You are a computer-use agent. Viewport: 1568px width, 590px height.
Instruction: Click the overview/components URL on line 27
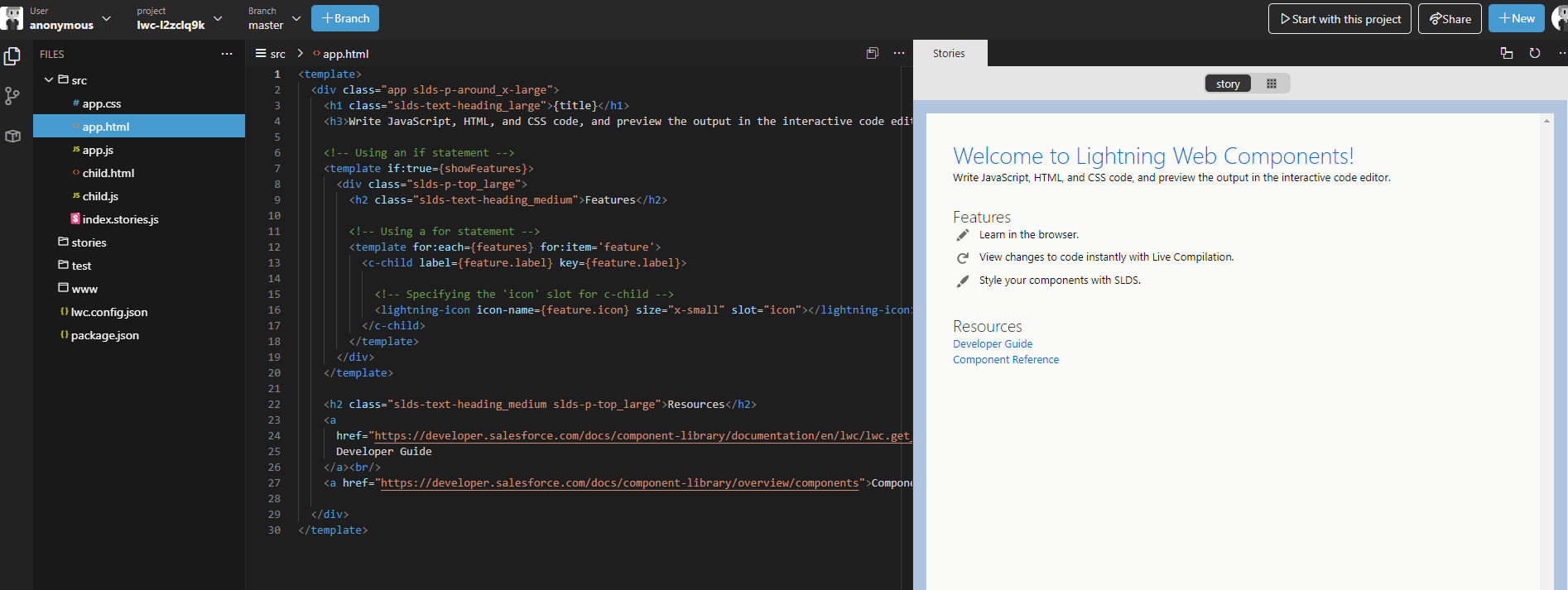[619, 483]
